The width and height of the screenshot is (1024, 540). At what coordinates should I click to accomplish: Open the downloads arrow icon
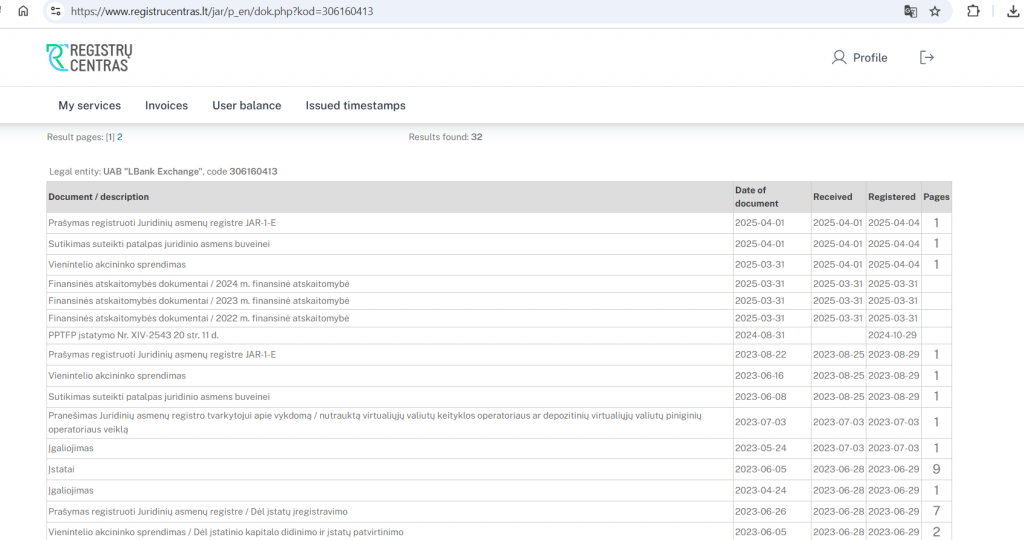tap(1013, 11)
